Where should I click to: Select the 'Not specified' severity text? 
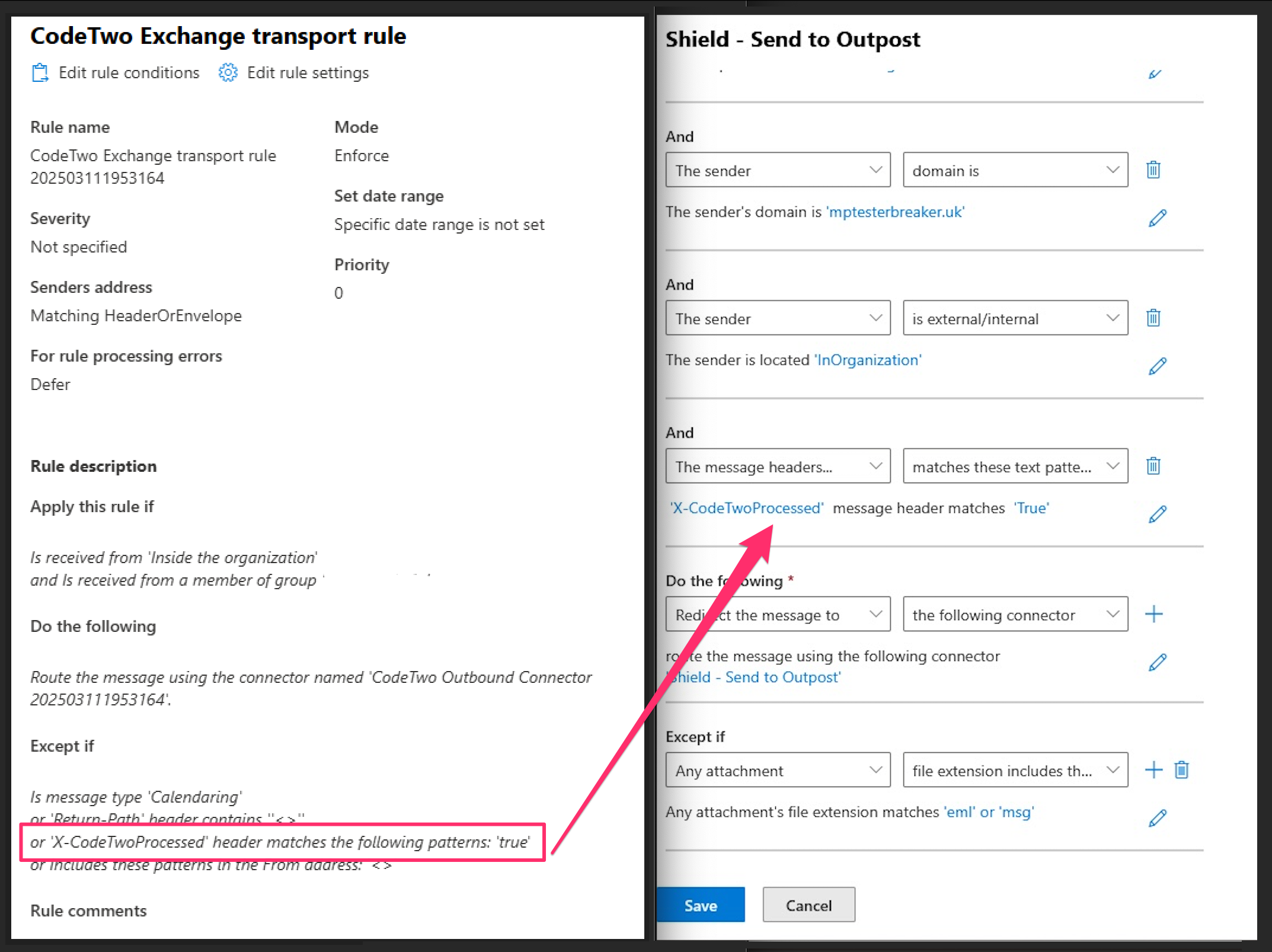(79, 247)
